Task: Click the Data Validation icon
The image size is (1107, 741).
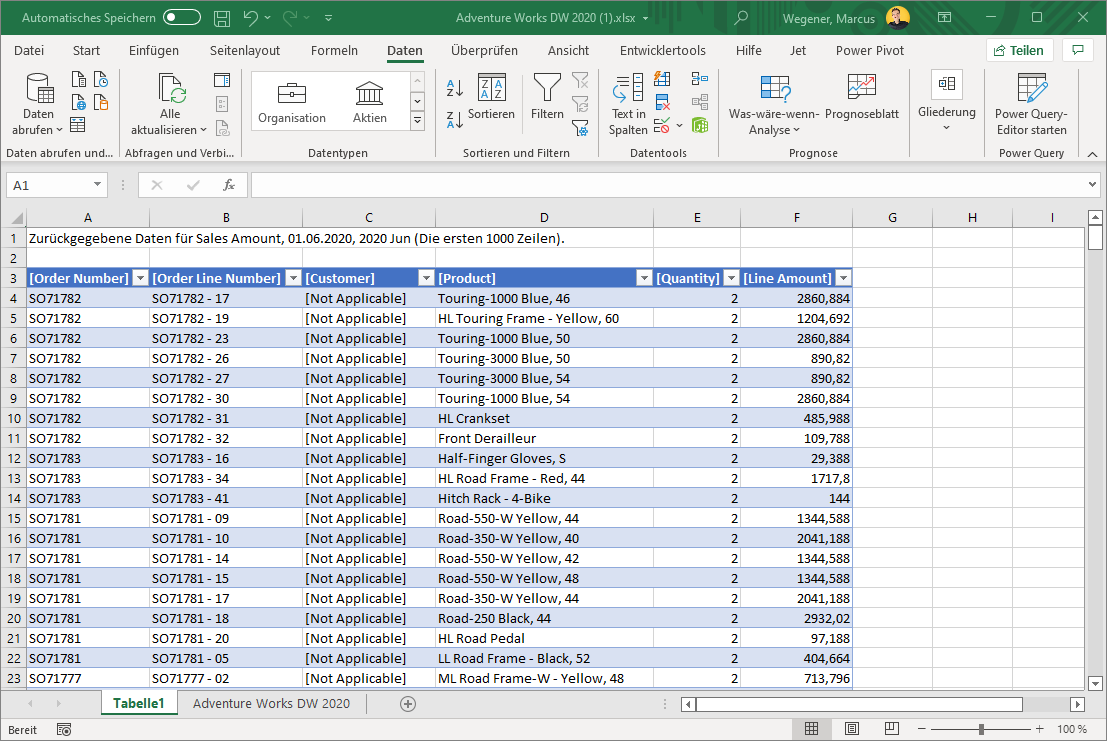Action: click(662, 126)
